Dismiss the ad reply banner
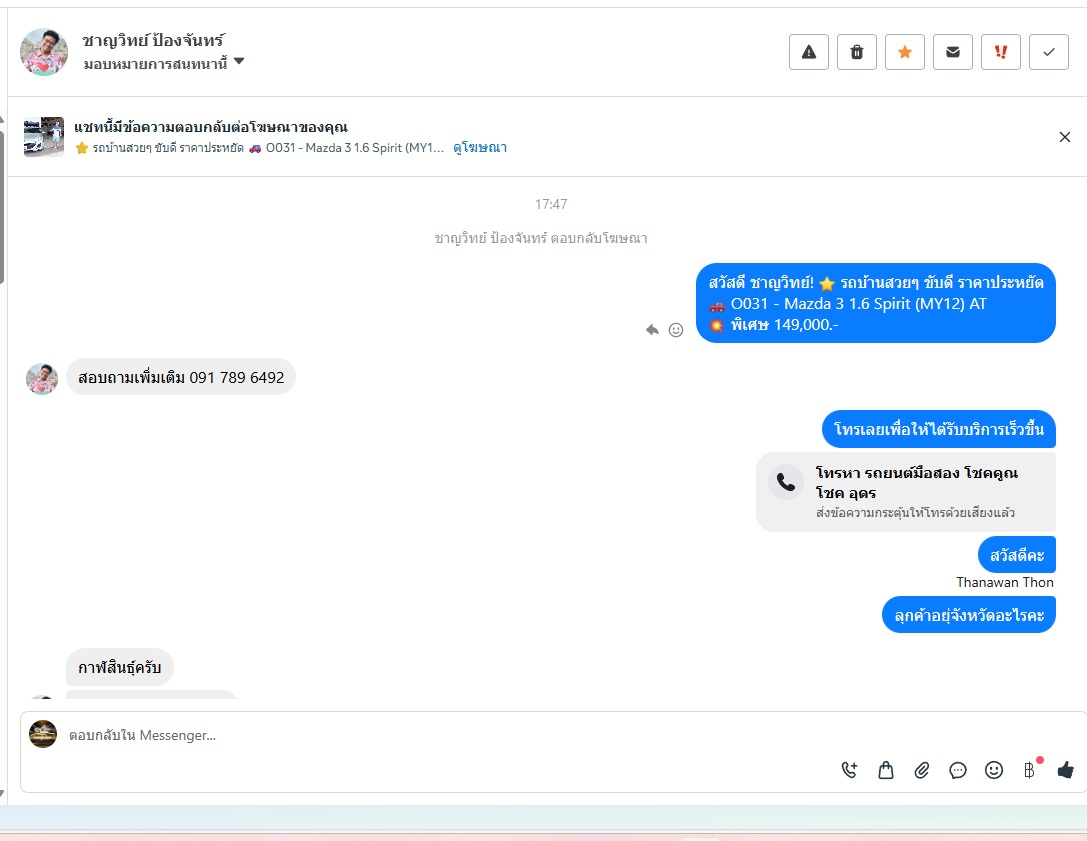The height and width of the screenshot is (841, 1087). point(1065,137)
